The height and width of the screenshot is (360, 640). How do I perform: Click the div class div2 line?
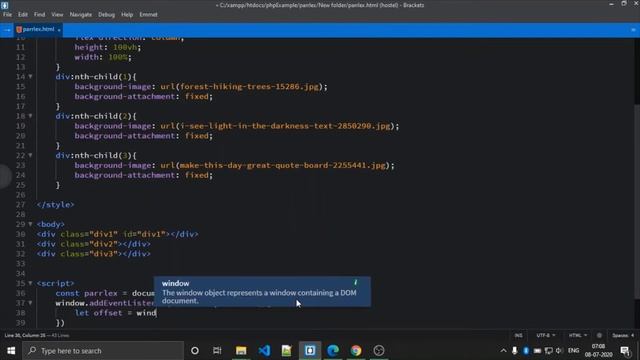93,244
